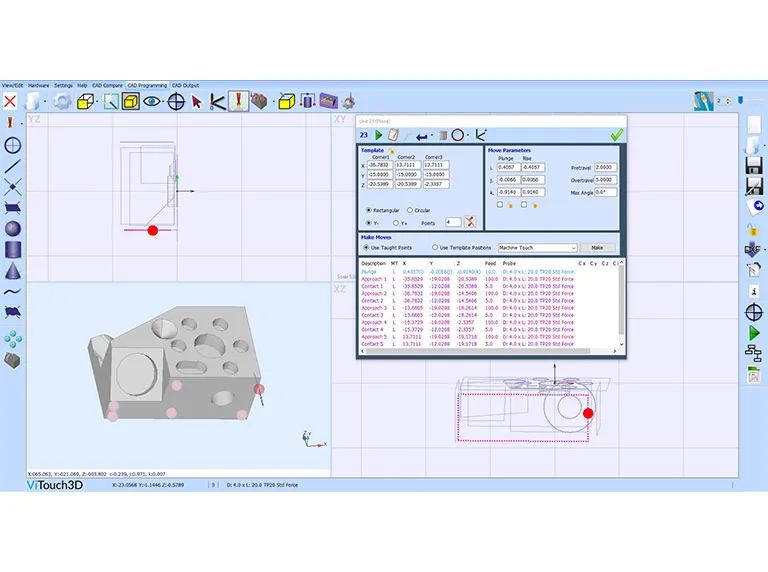The image size is (768, 572).
Task: Select the cone feature icon in left sidebar
Action: pos(13,270)
